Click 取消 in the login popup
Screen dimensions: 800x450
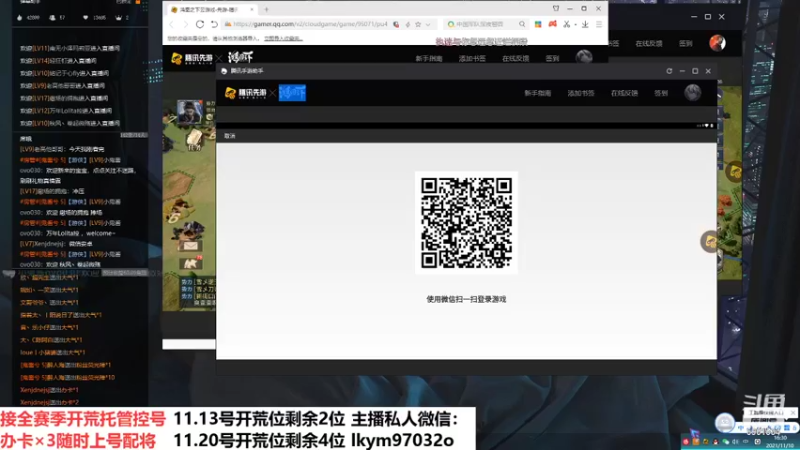click(x=230, y=136)
